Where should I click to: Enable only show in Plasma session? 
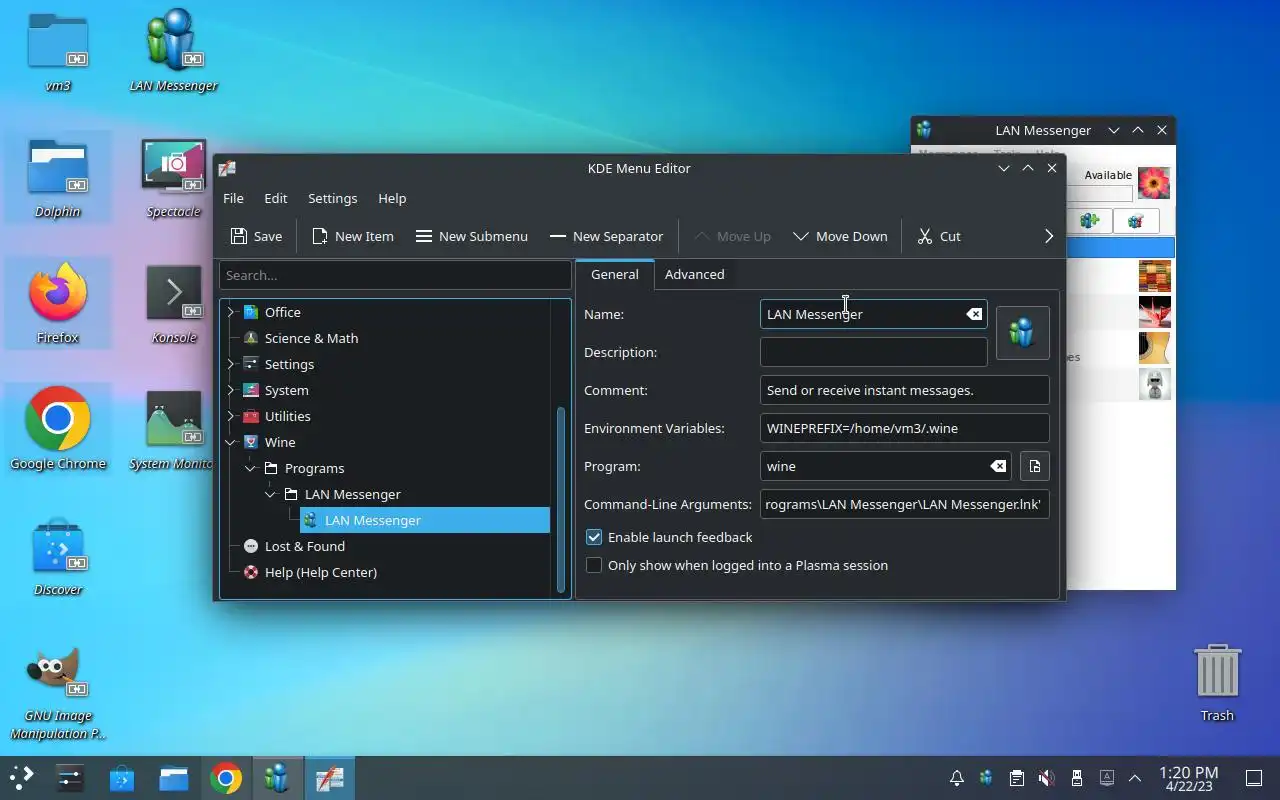pos(594,565)
